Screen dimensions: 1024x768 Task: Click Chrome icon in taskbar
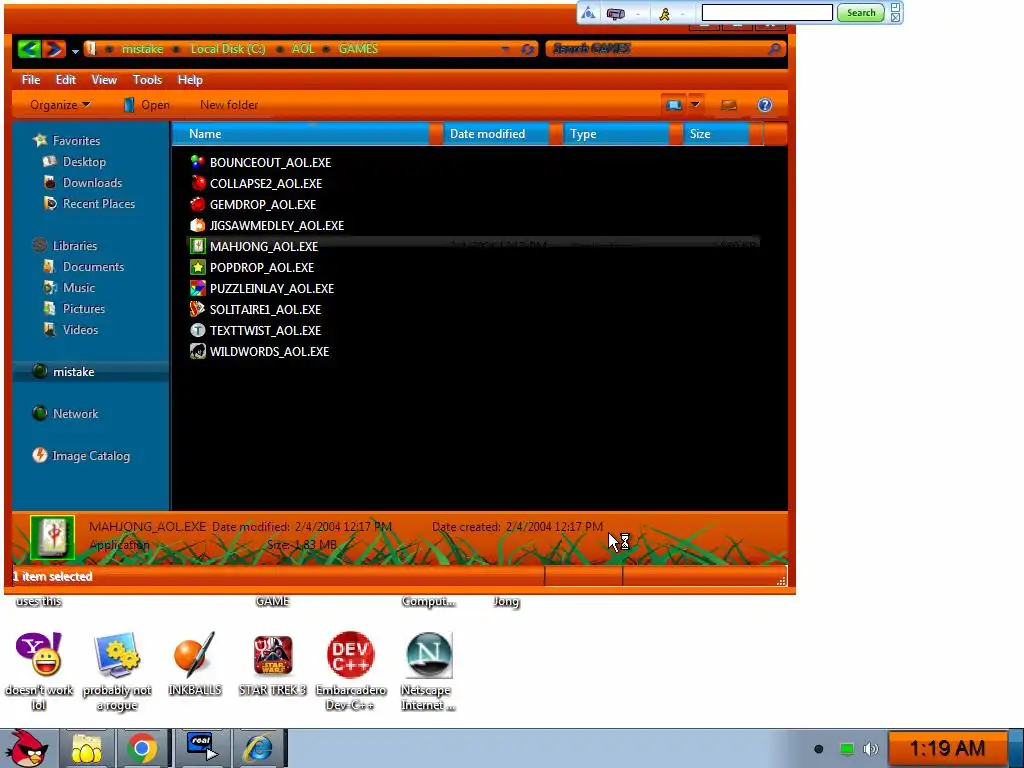pos(142,748)
